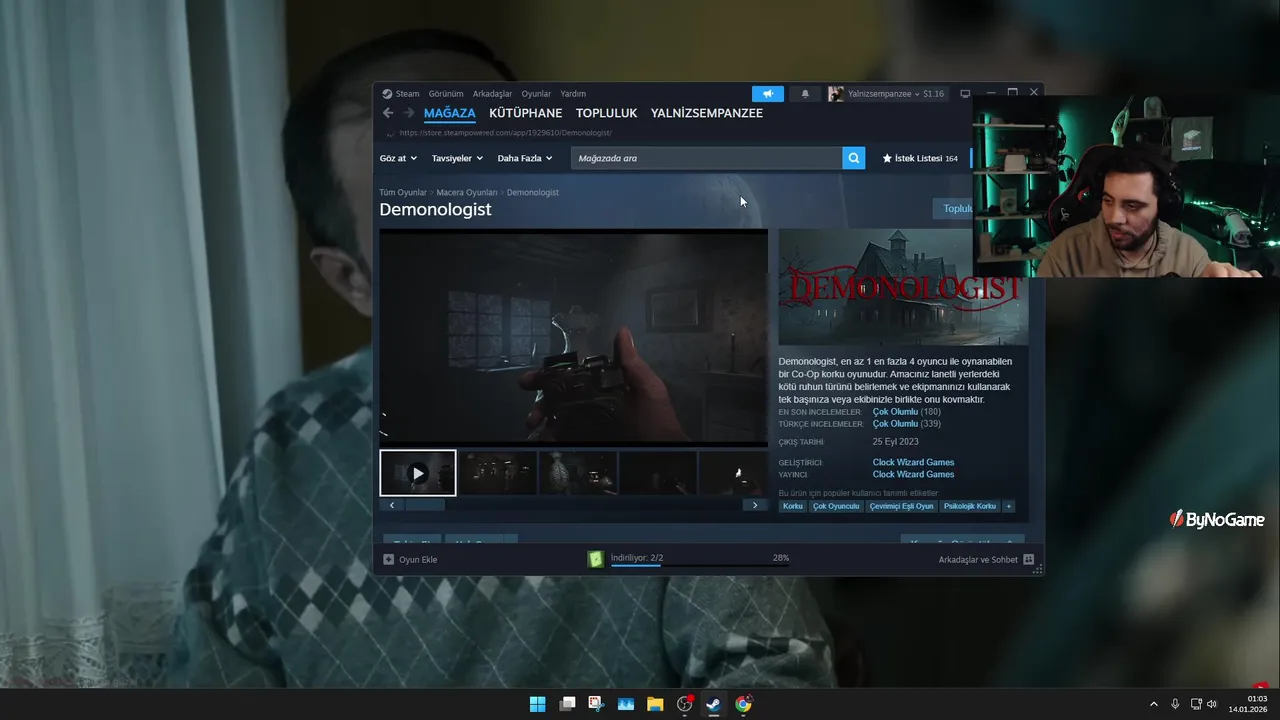Open the Steam menu
This screenshot has height=720, width=1280.
pos(408,94)
